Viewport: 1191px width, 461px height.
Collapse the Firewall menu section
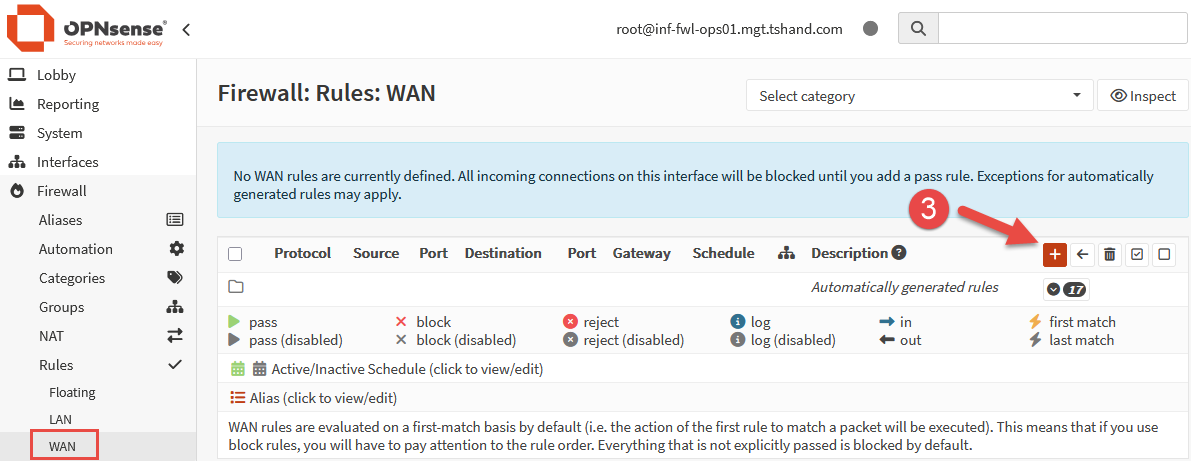[62, 191]
